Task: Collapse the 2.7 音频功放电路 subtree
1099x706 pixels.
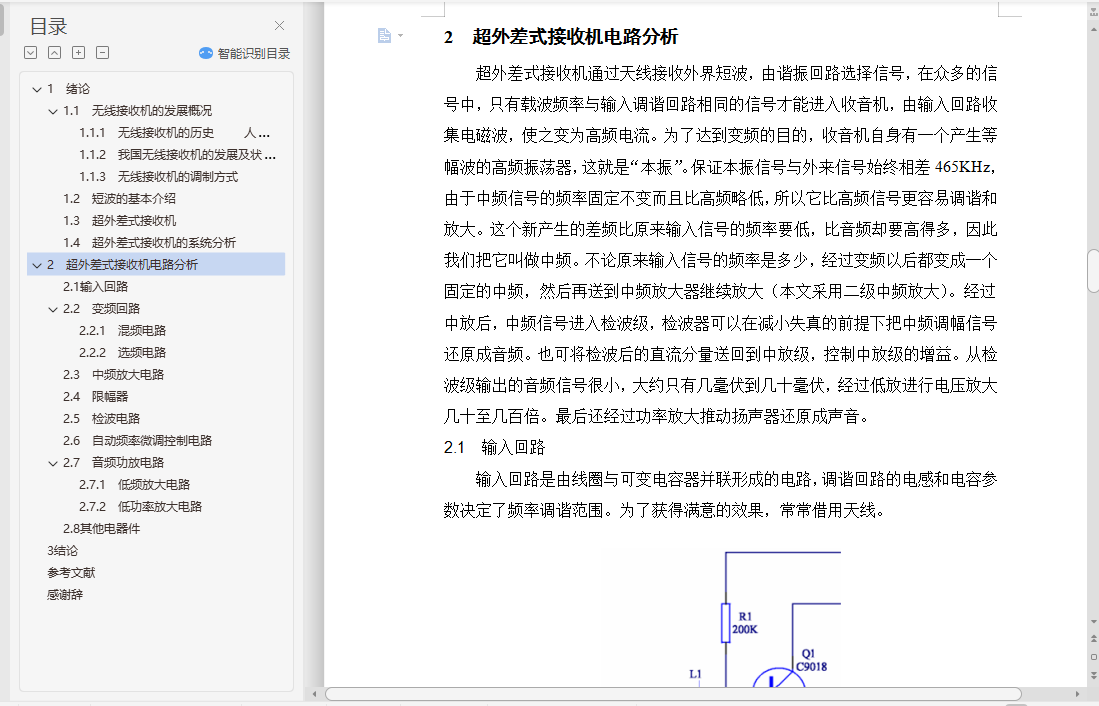Action: (53, 463)
